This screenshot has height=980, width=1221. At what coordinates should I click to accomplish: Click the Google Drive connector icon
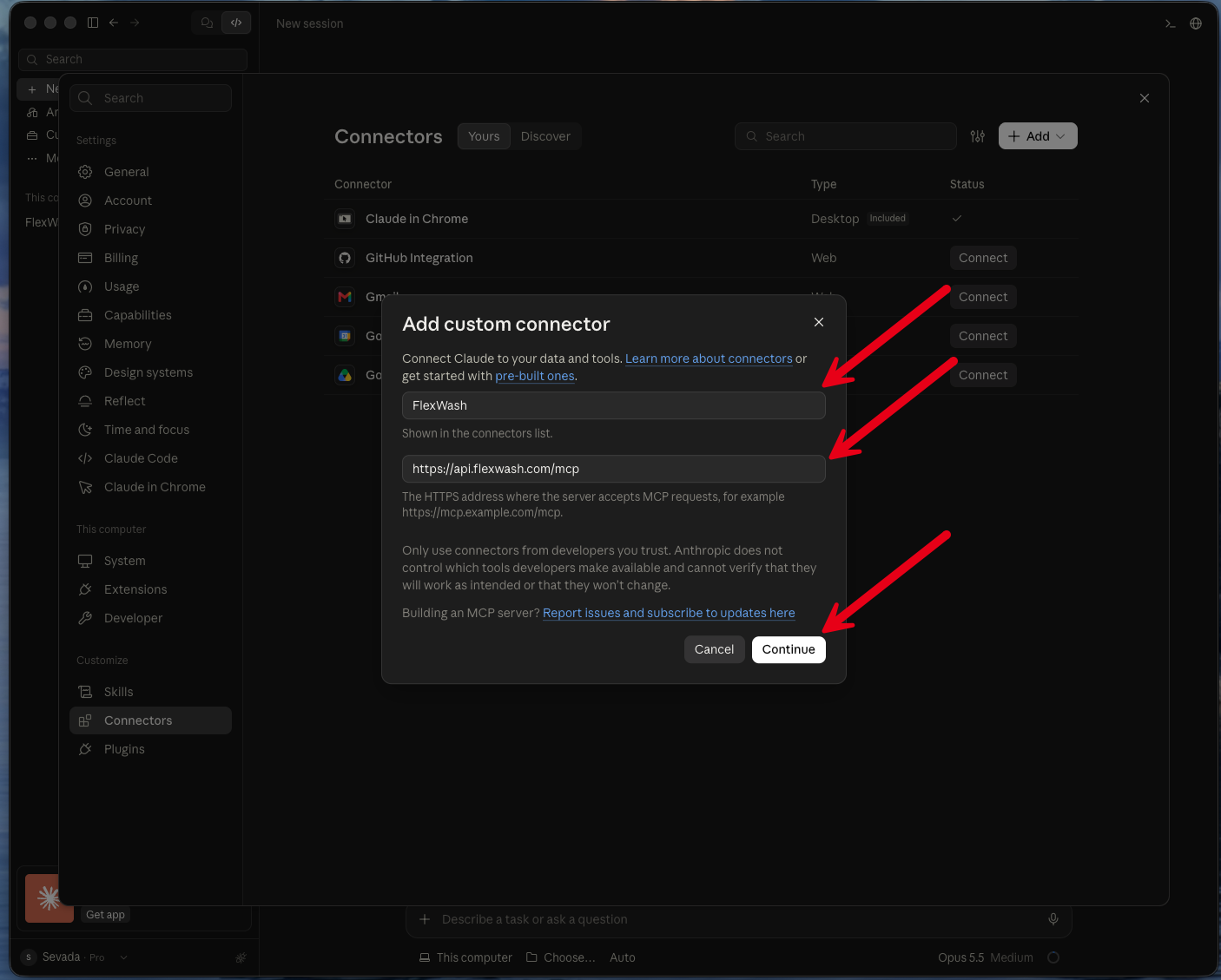(345, 375)
